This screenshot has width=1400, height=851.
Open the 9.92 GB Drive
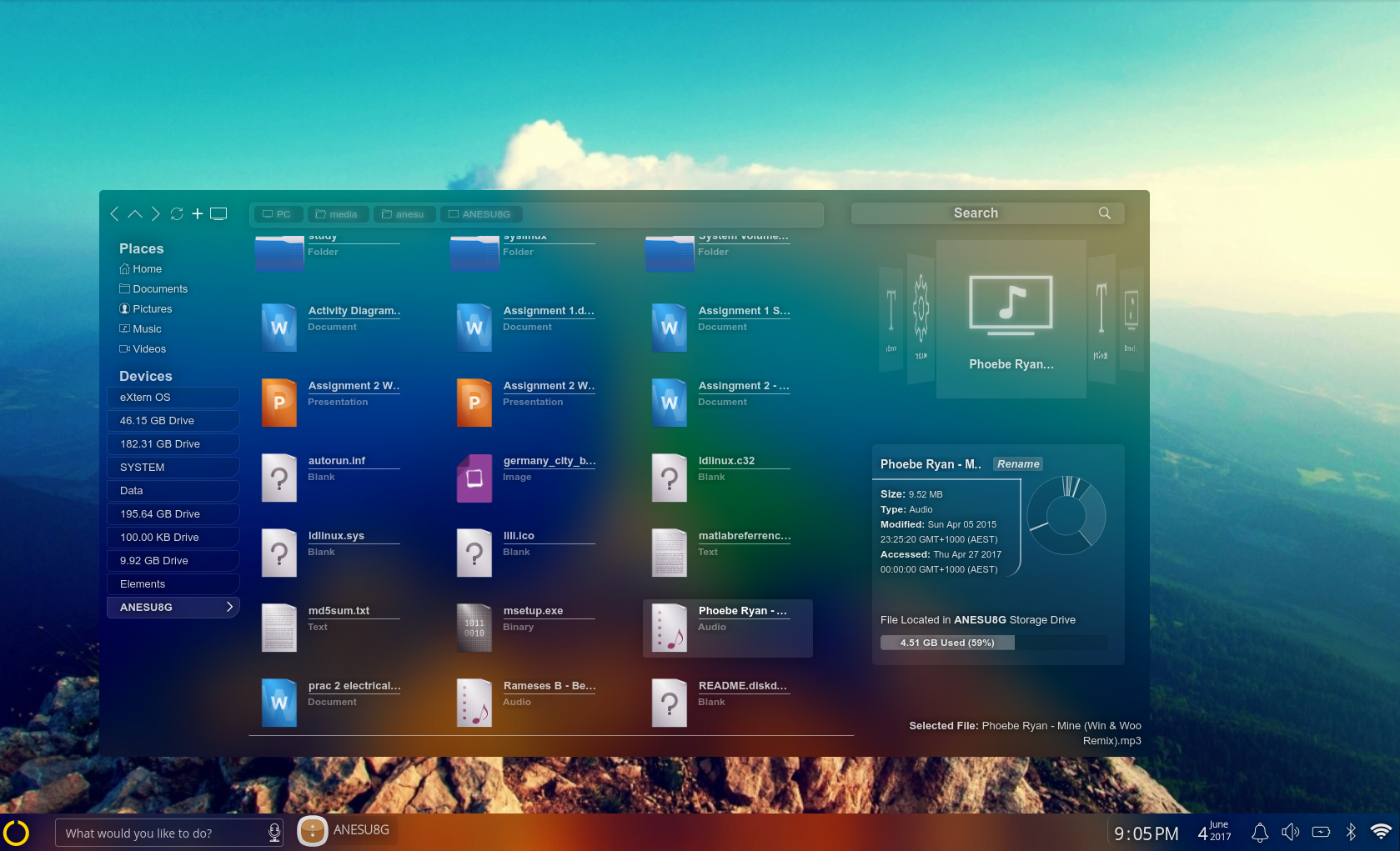point(173,561)
